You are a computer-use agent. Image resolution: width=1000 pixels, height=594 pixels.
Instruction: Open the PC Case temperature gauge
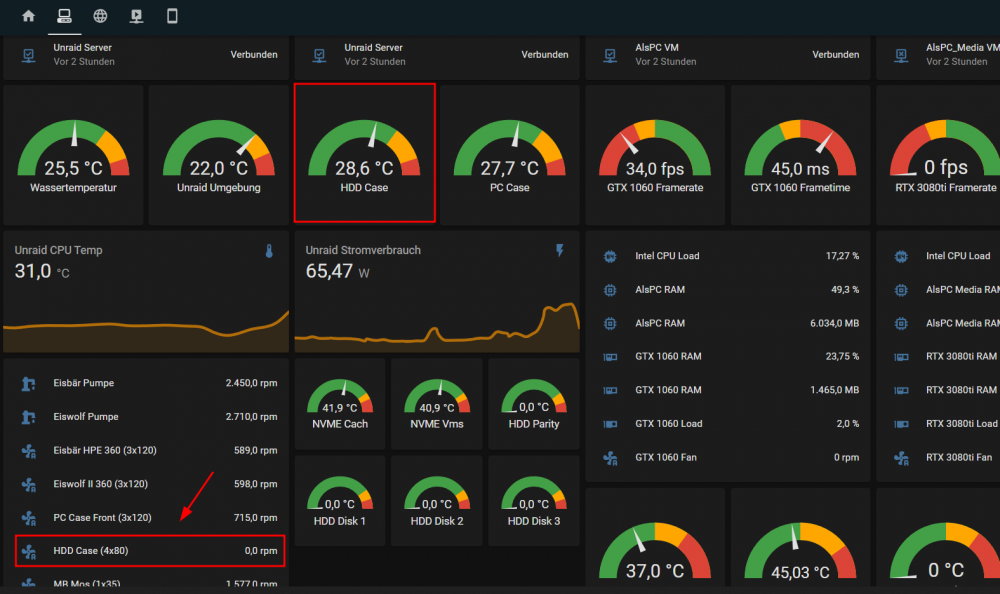[510, 155]
